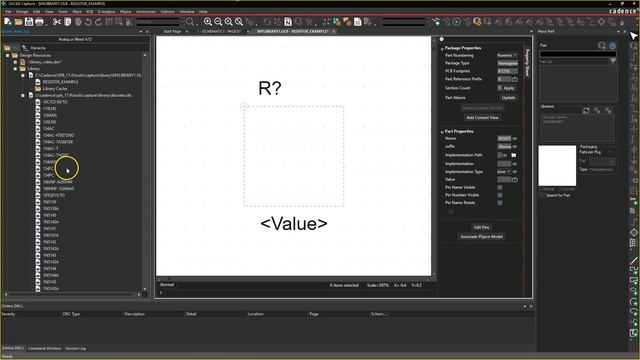
Task: Click the search magnifier beside toolbar search box
Action: pyautogui.click(x=190, y=22)
